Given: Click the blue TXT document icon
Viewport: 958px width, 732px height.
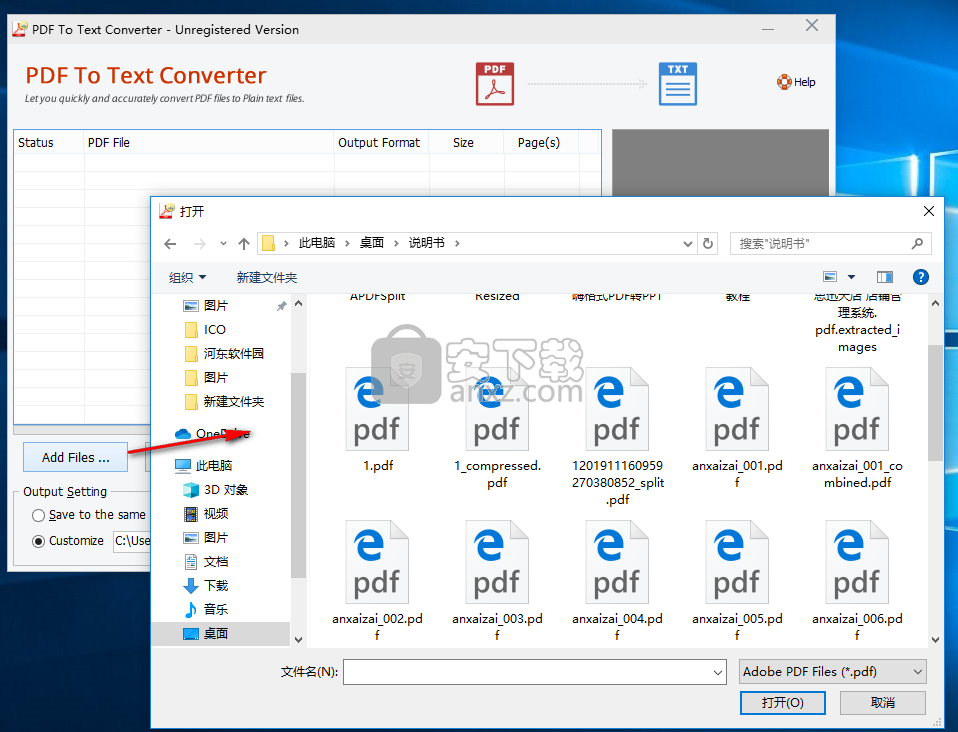Looking at the screenshot, I should coord(678,84).
